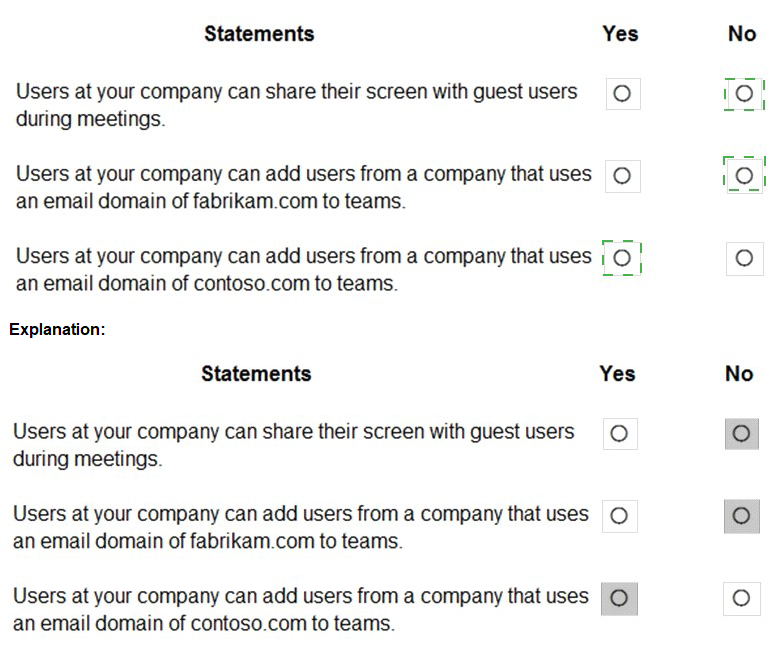This screenshot has height=654, width=784.
Task: Pick dashed-outlined Yes for contoso.com in top table
Action: coord(622,258)
